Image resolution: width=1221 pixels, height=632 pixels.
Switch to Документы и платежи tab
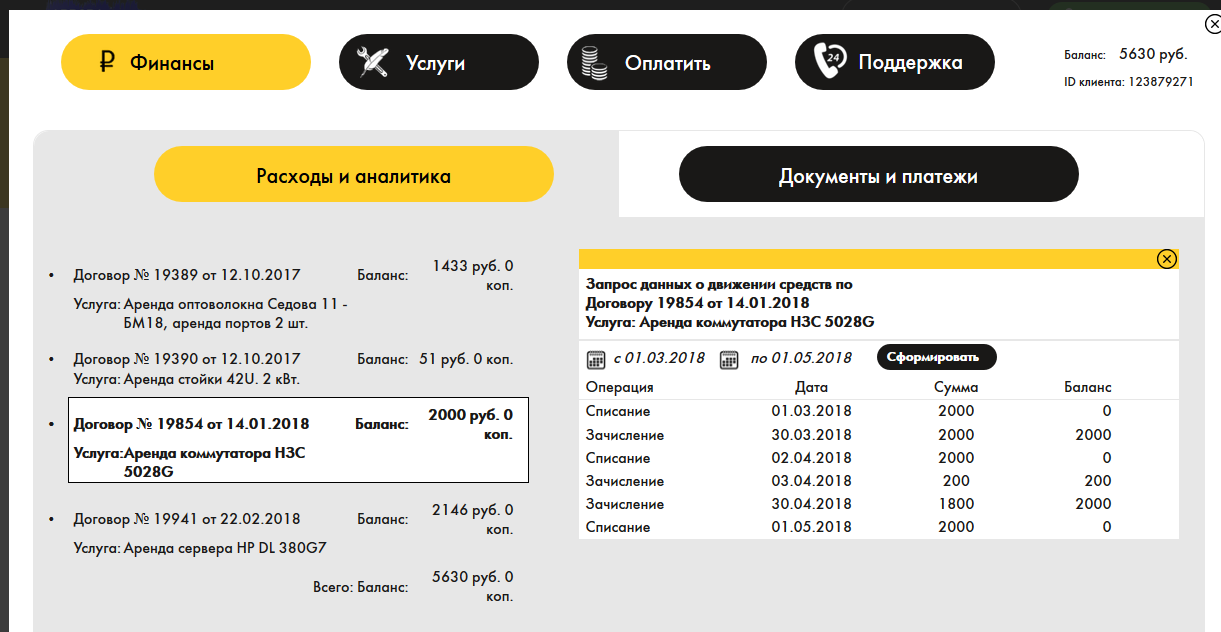(878, 176)
